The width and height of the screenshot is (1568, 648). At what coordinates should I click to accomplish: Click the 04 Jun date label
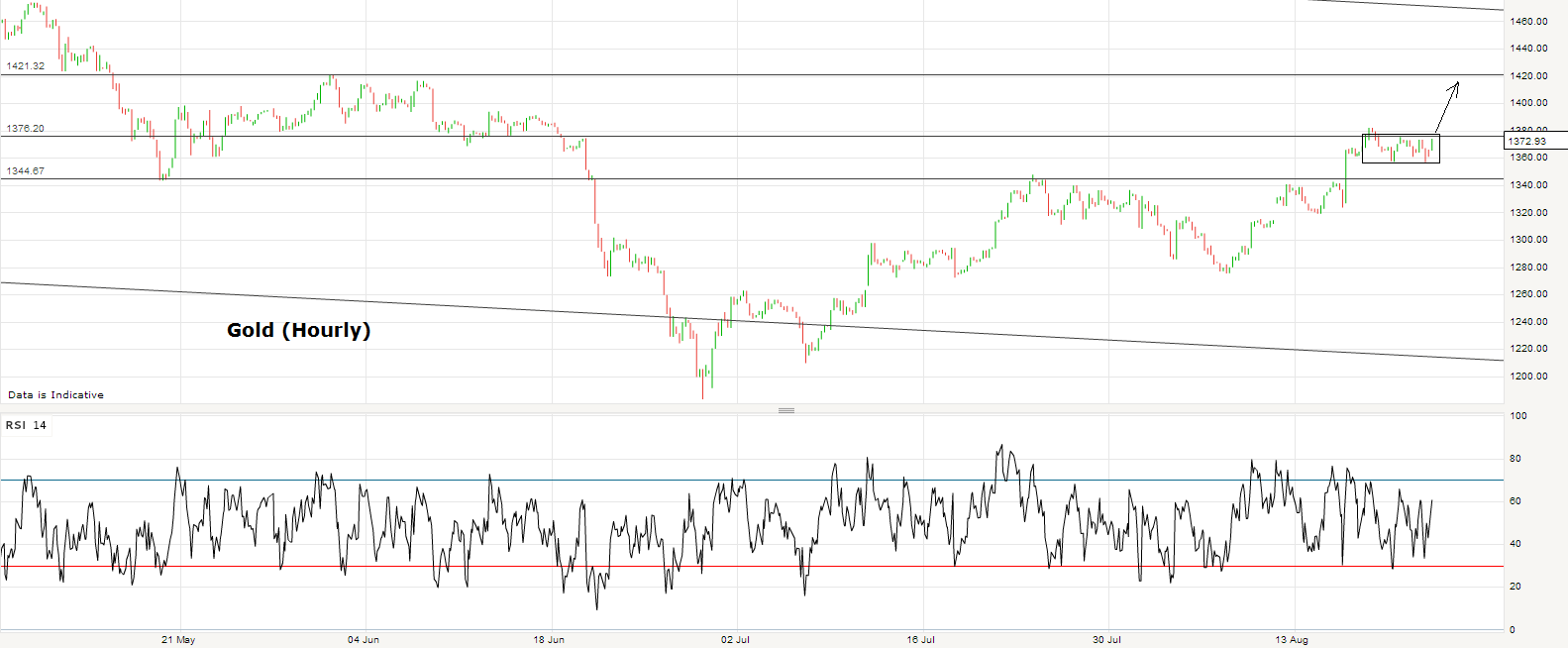point(364,640)
